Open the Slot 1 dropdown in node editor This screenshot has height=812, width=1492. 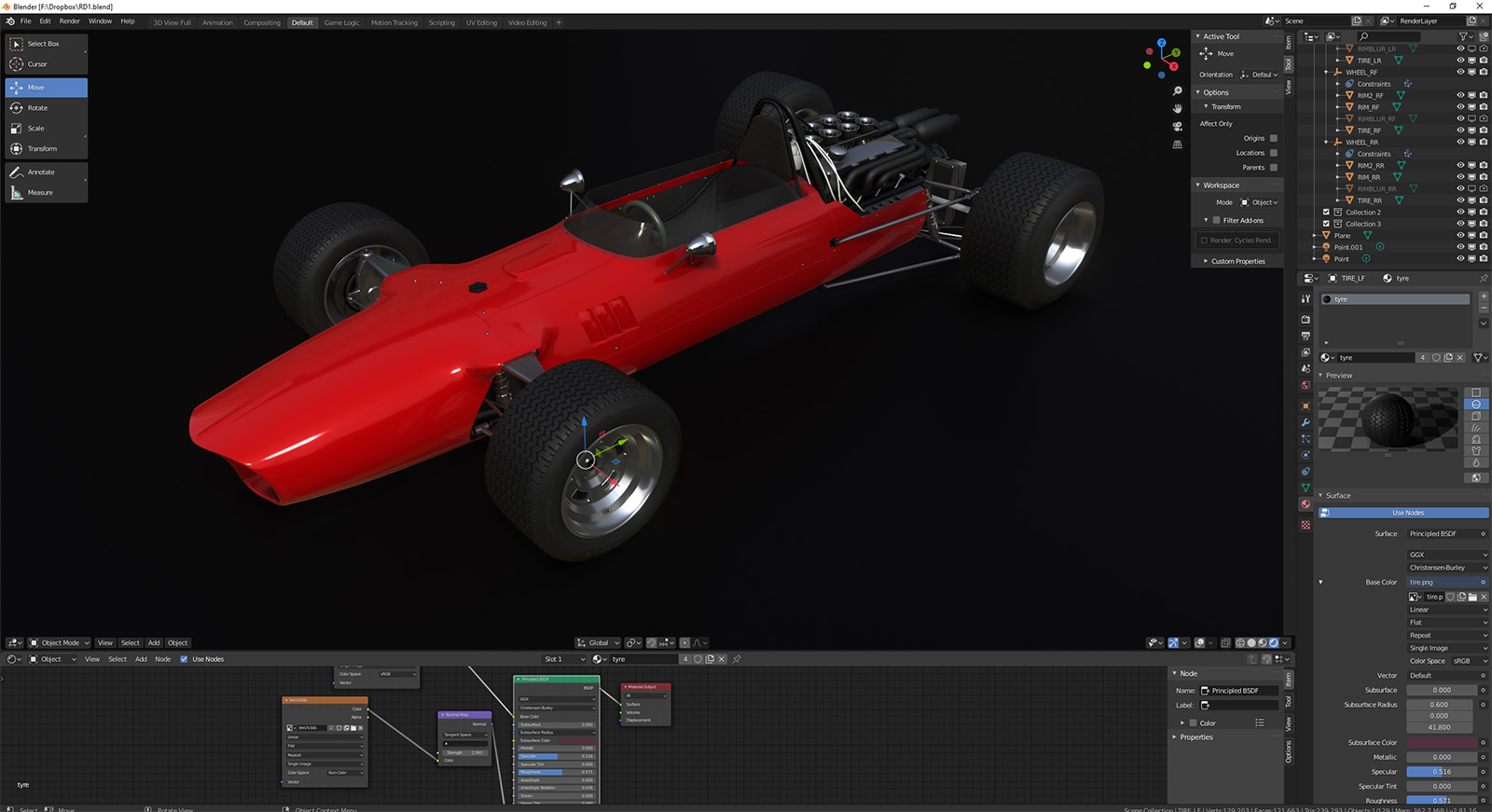coord(565,659)
